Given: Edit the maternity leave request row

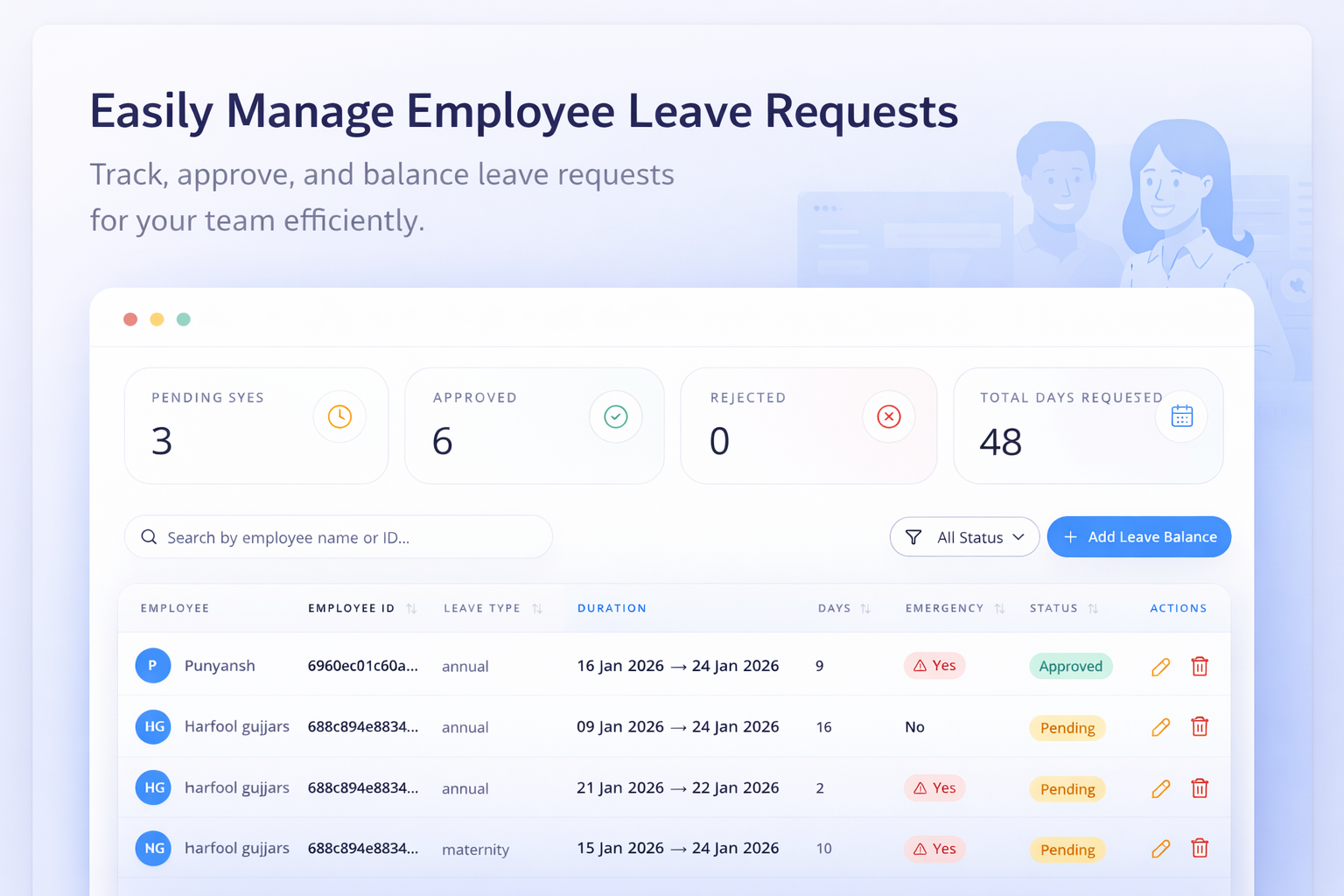Looking at the screenshot, I should pos(1160,849).
